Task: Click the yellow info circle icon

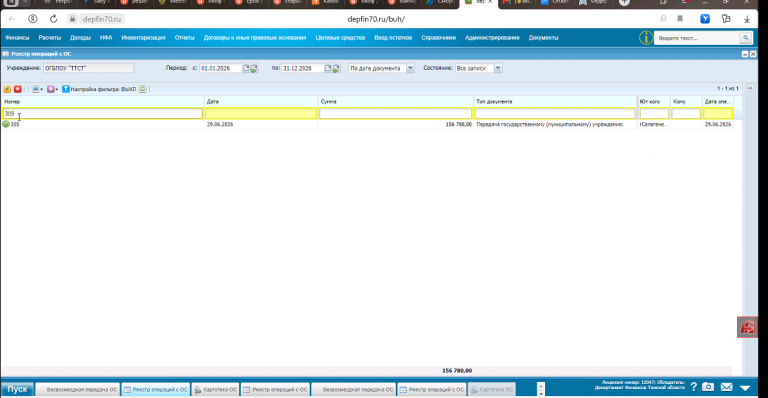Action: pos(646,38)
